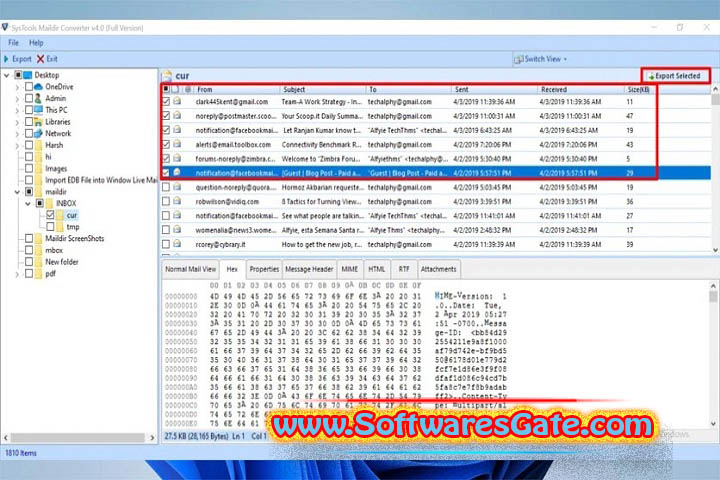The image size is (720, 480).
Task: Switch to the RTF tab
Action: [404, 269]
